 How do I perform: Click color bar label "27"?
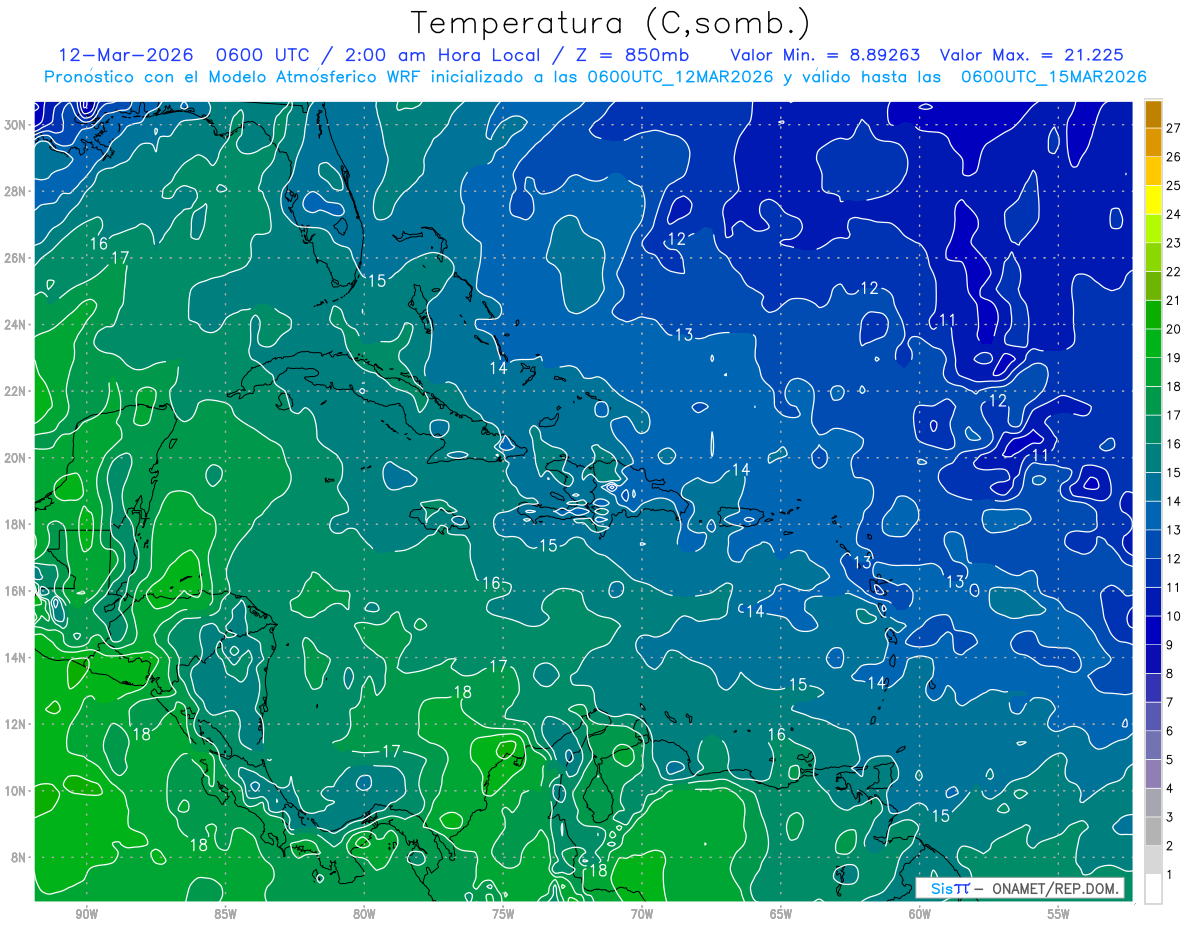1174,128
